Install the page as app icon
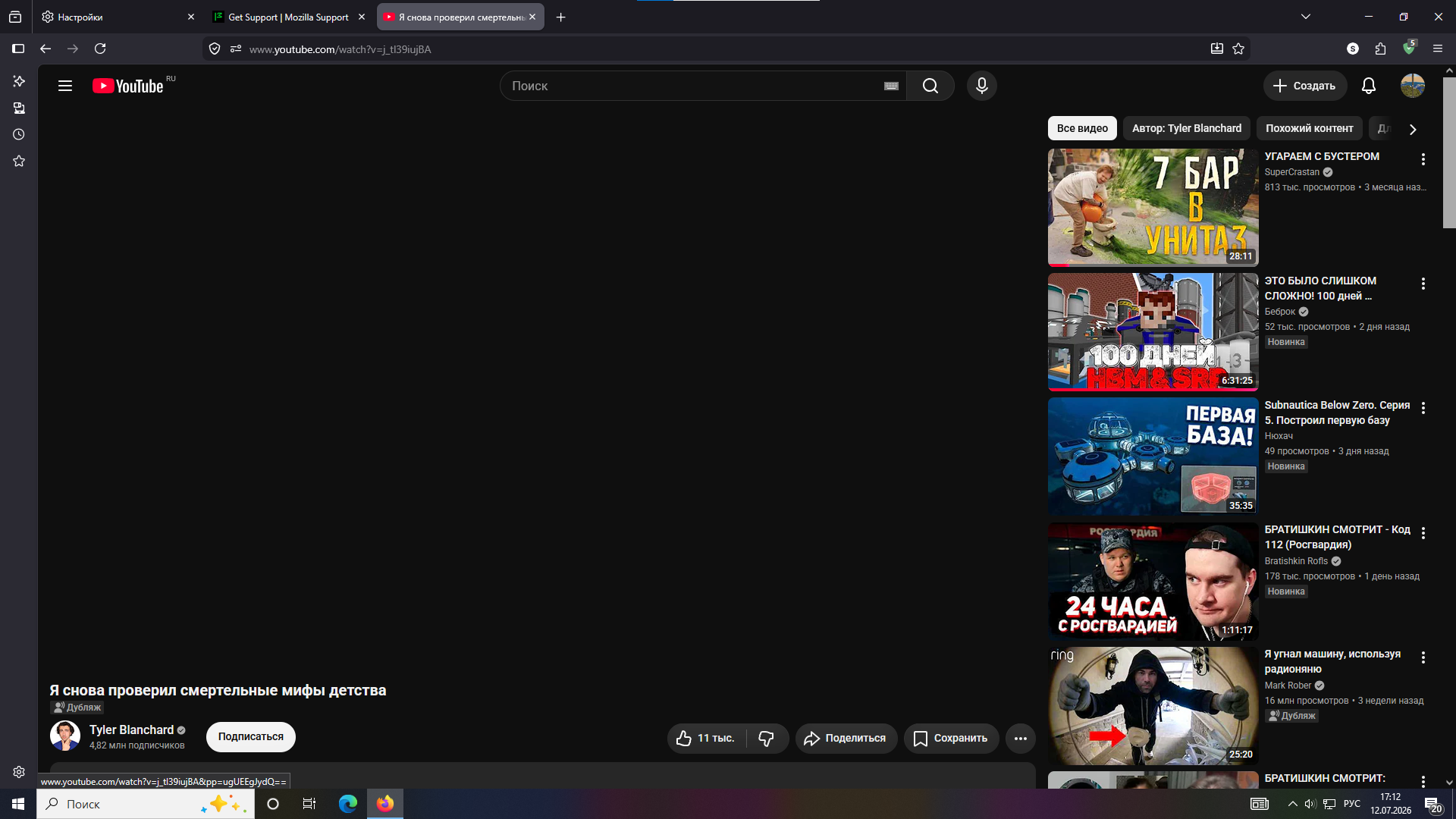This screenshot has width=1456, height=819. 1217,49
